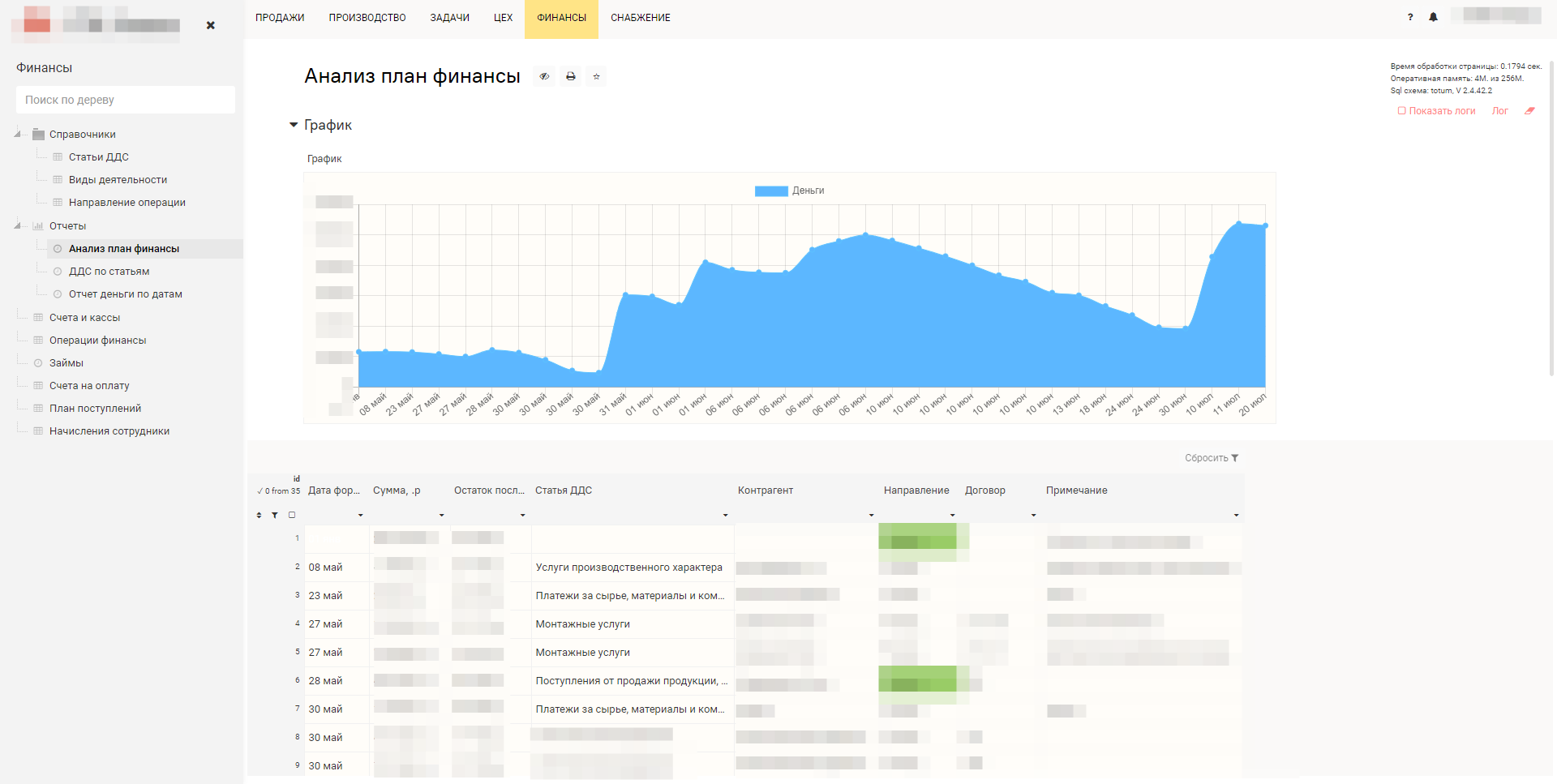This screenshot has width=1557, height=784.
Task: Switch to the ЗАДАЧИ top menu
Action: 450,18
